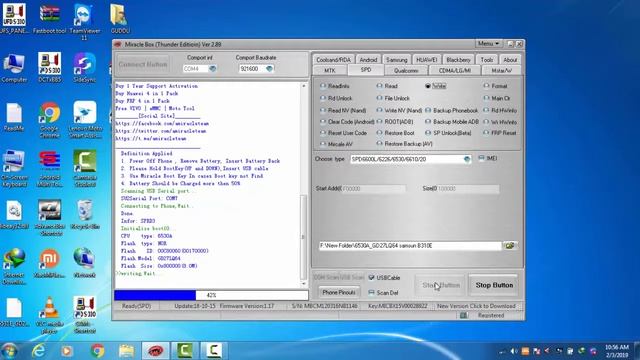
Task: Select the FRP Reset radio option
Action: (x=500, y=133)
